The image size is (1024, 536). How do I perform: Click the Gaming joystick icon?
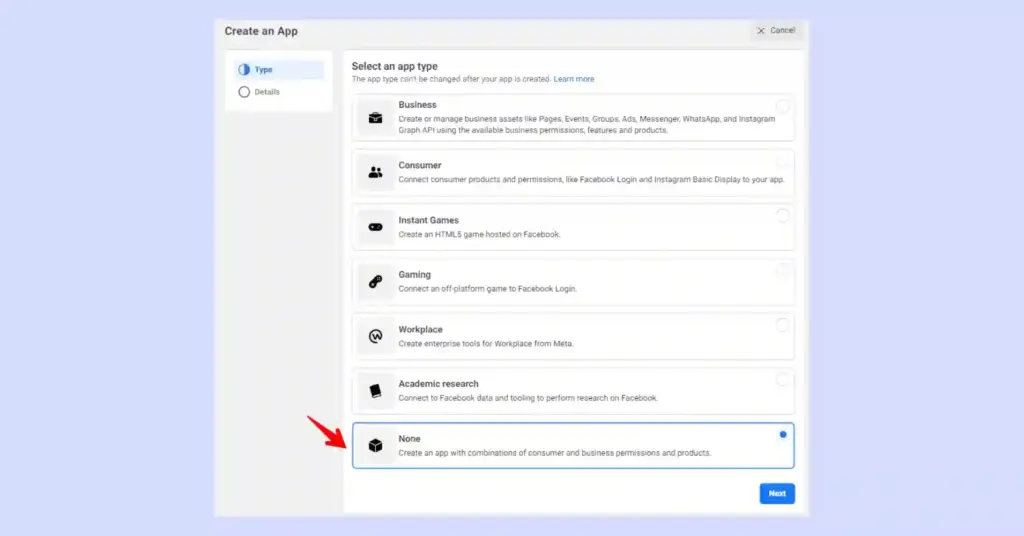pyautogui.click(x=376, y=281)
